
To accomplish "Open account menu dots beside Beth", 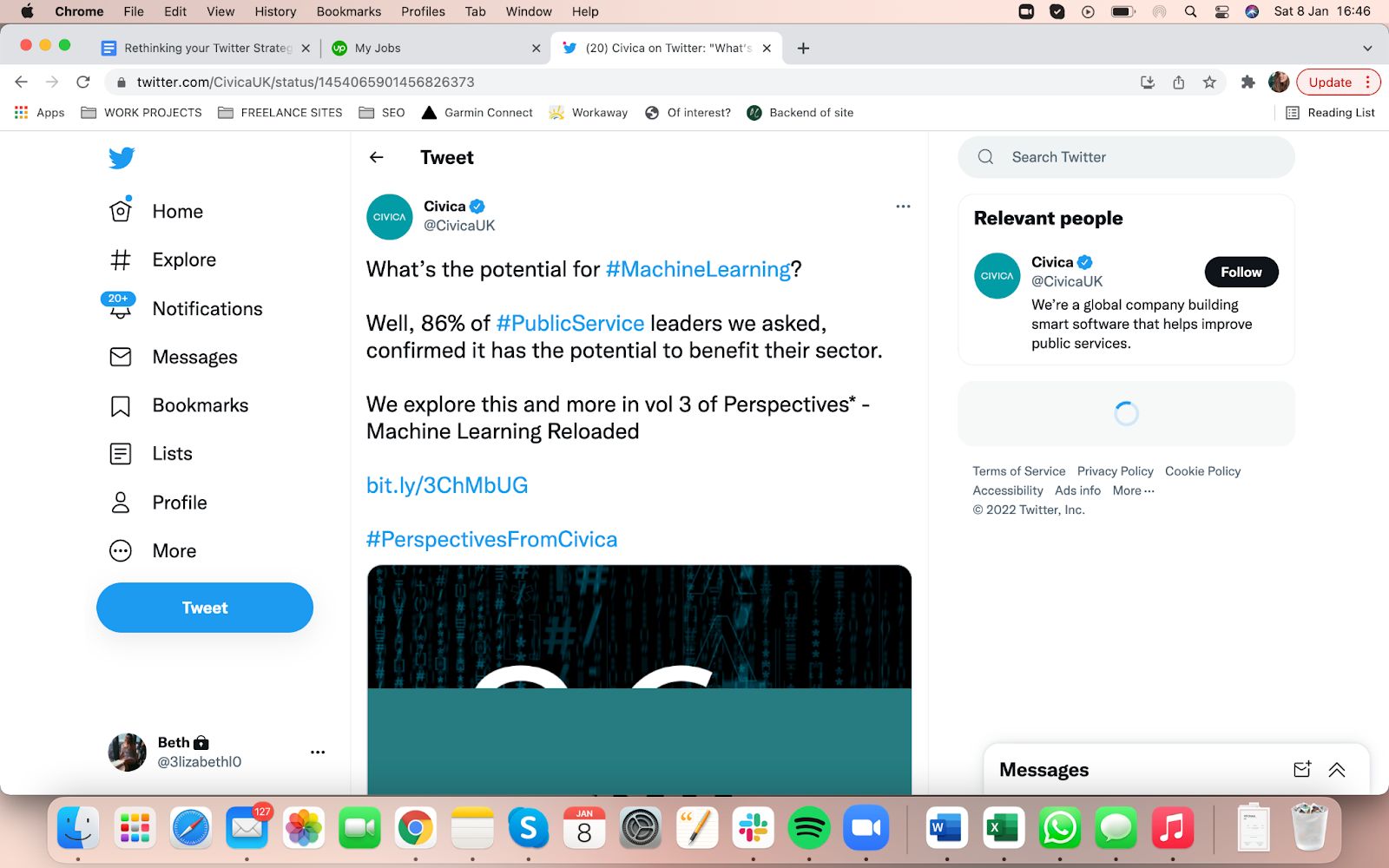I will pyautogui.click(x=318, y=753).
